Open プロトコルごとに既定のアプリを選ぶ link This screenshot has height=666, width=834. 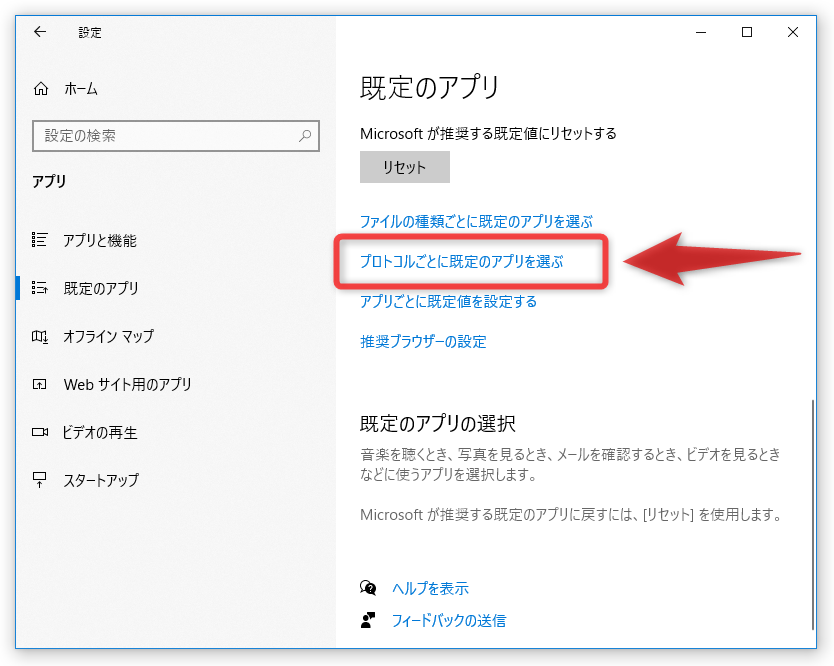click(462, 261)
